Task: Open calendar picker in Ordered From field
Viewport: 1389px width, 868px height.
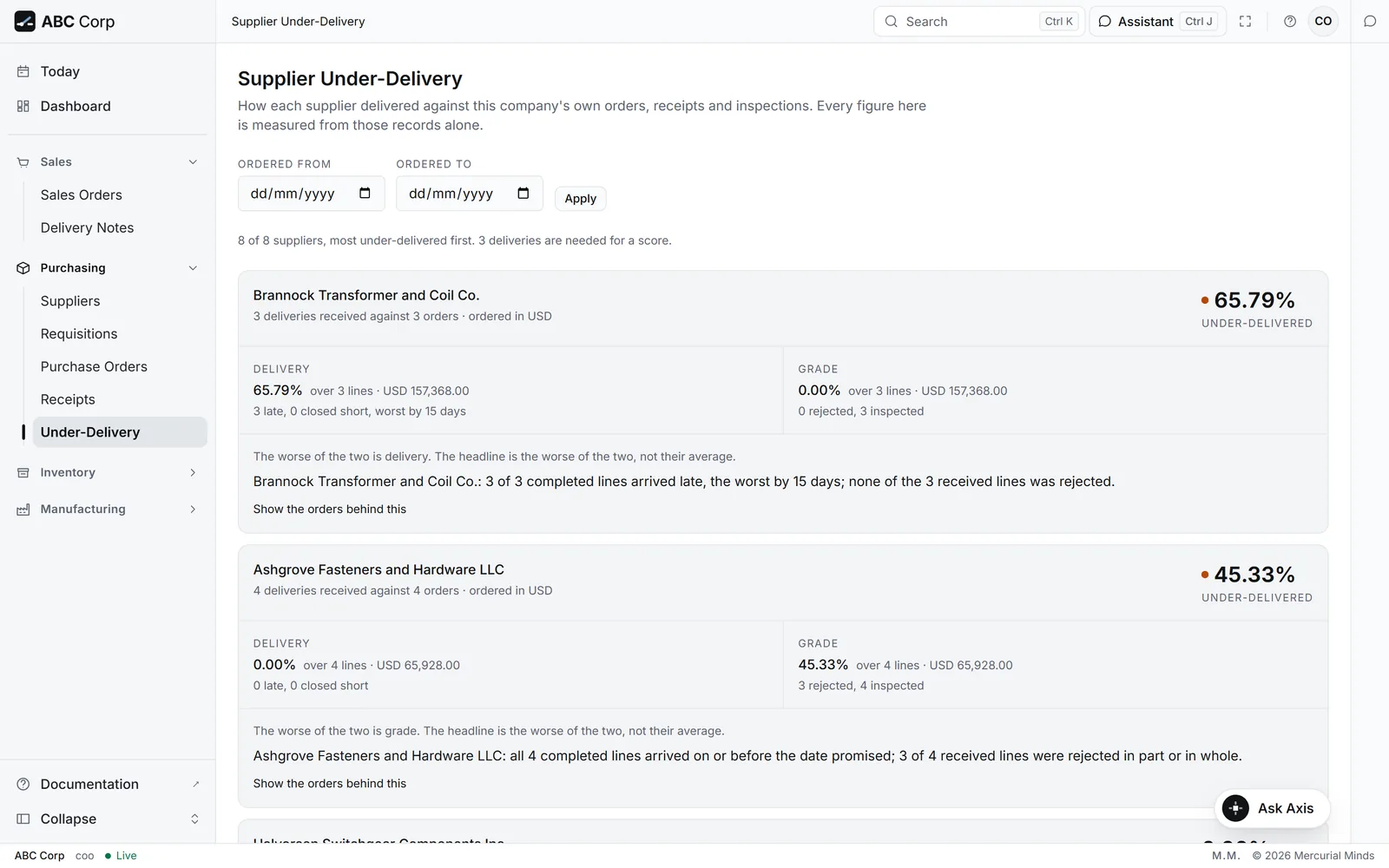Action: click(x=365, y=194)
